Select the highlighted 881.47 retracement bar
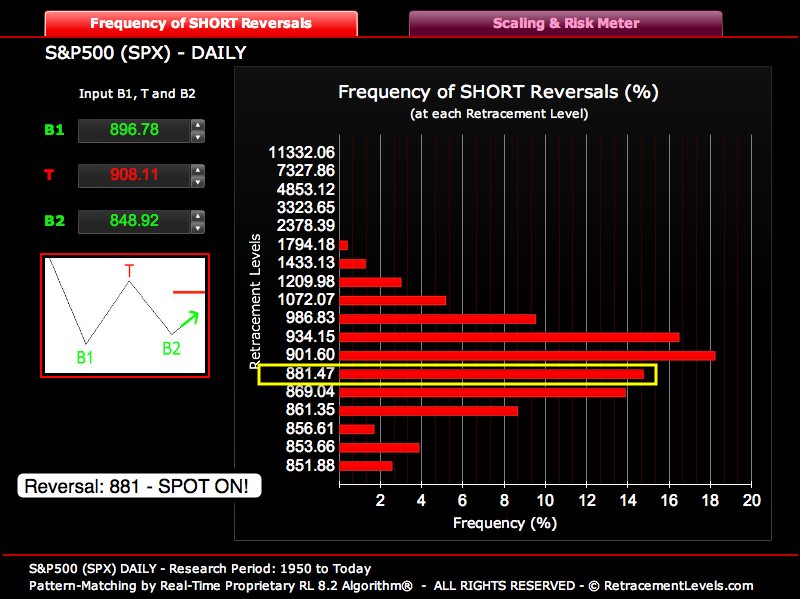802x599 pixels. click(x=492, y=374)
